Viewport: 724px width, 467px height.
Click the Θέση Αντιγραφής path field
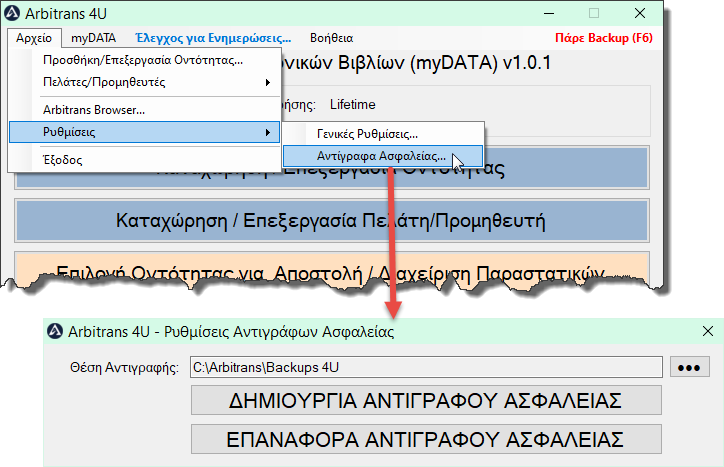426,367
